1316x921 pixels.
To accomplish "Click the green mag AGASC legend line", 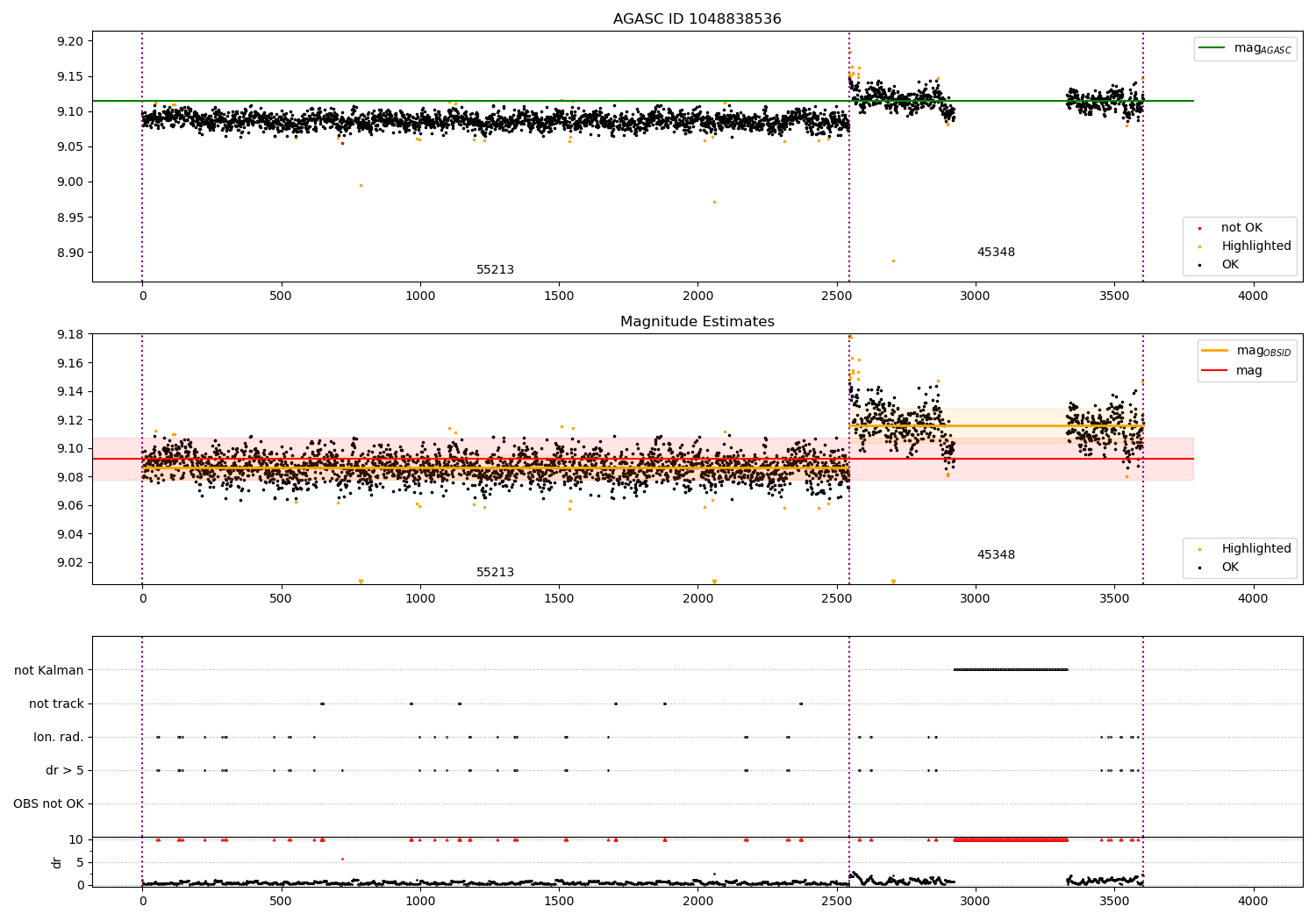I will [x=1212, y=48].
